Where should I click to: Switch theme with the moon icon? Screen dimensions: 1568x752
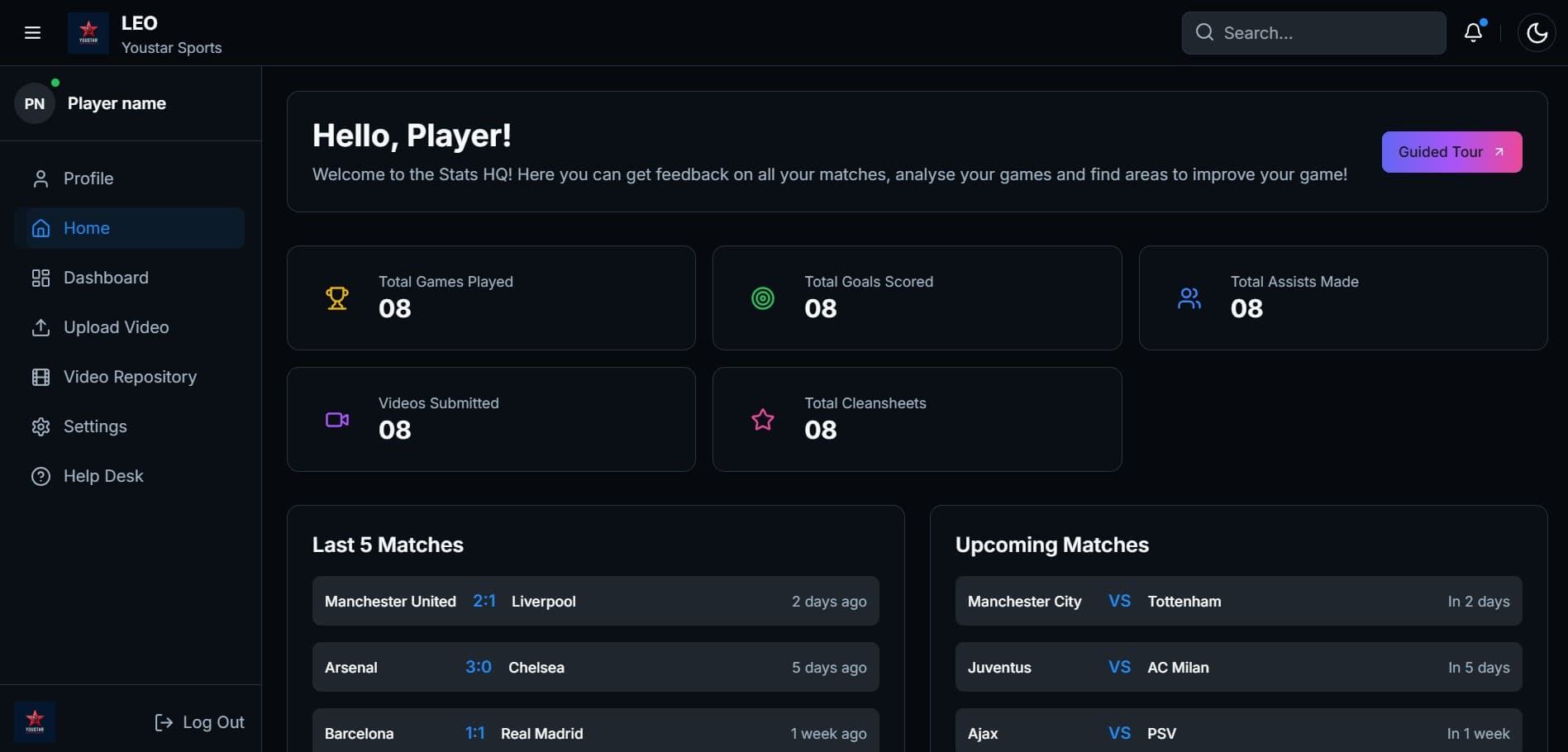coord(1537,33)
